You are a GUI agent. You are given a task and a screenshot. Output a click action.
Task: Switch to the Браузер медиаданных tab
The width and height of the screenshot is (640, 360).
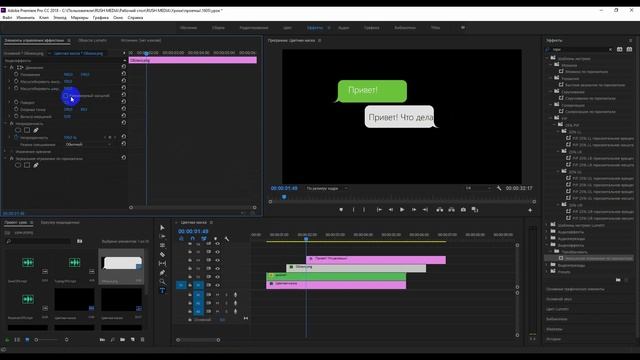pyautogui.click(x=60, y=222)
